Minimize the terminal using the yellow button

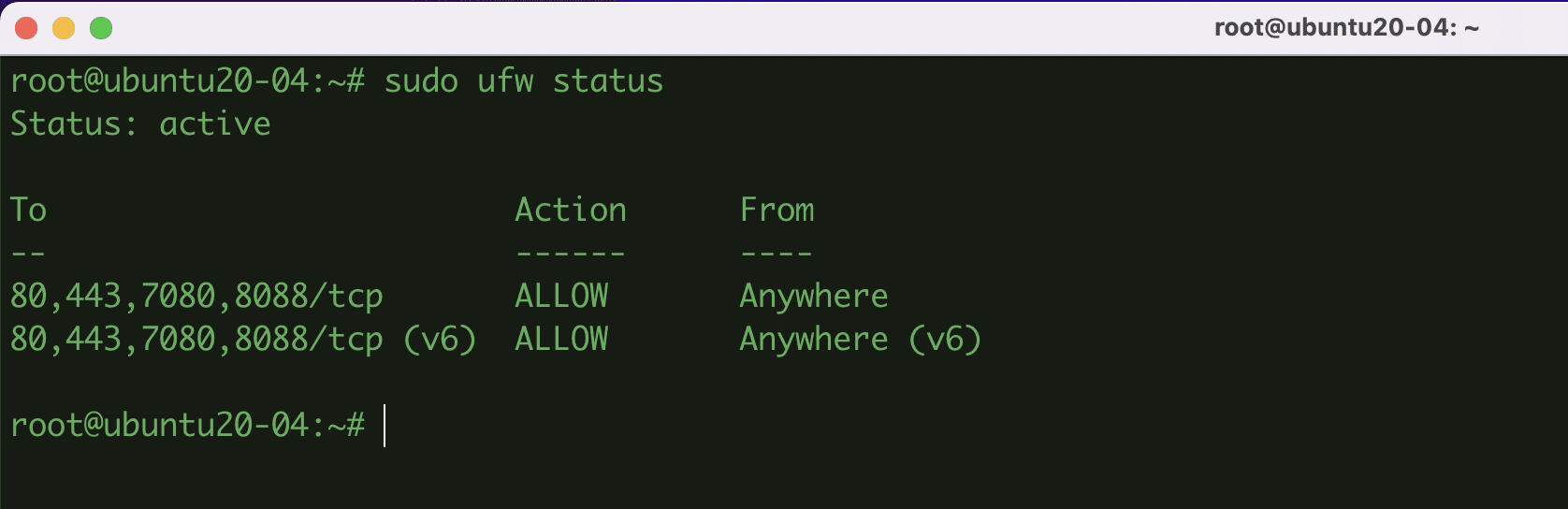click(64, 28)
